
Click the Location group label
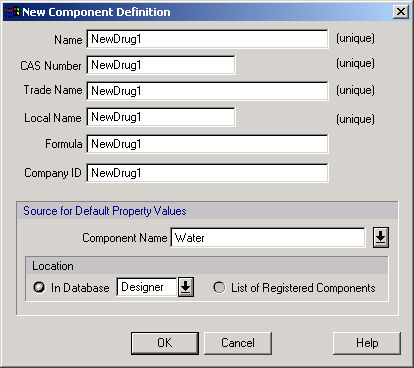point(53,266)
